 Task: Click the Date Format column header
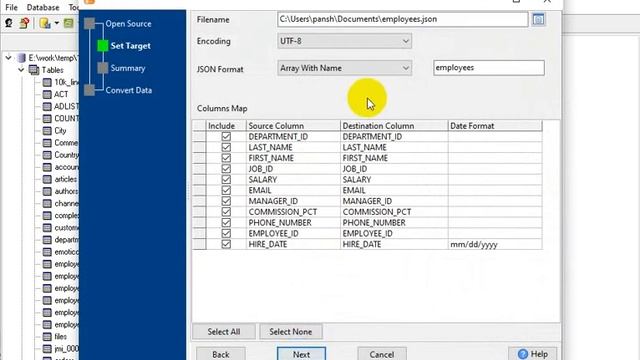point(495,126)
